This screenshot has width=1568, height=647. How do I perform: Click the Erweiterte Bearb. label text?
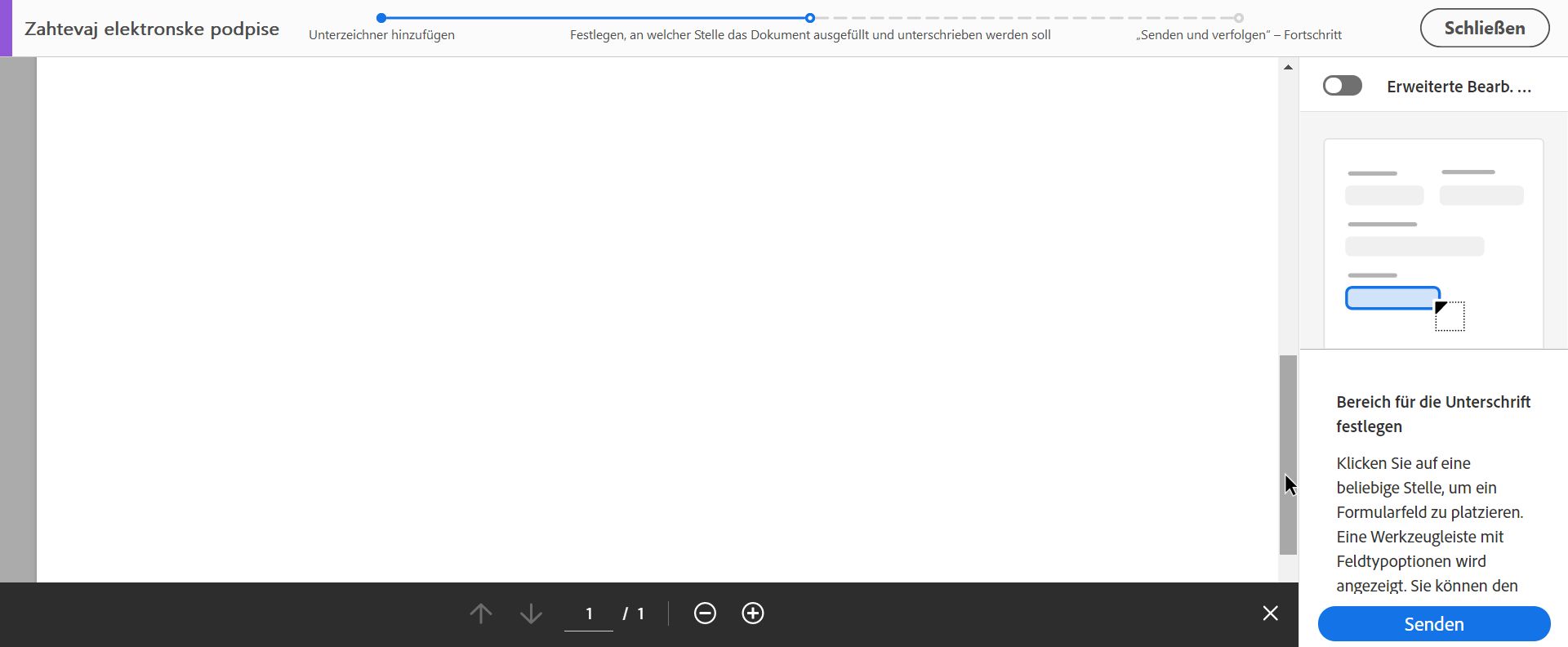click(x=1459, y=87)
